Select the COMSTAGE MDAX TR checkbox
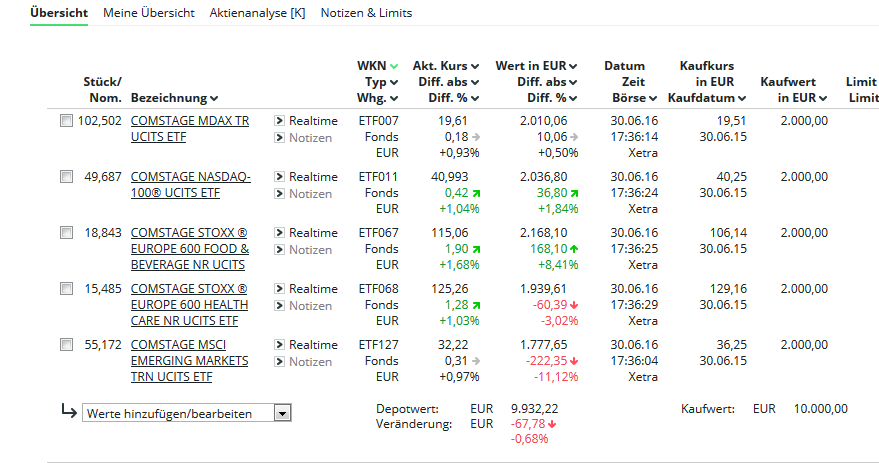The width and height of the screenshot is (879, 463). pos(66,121)
